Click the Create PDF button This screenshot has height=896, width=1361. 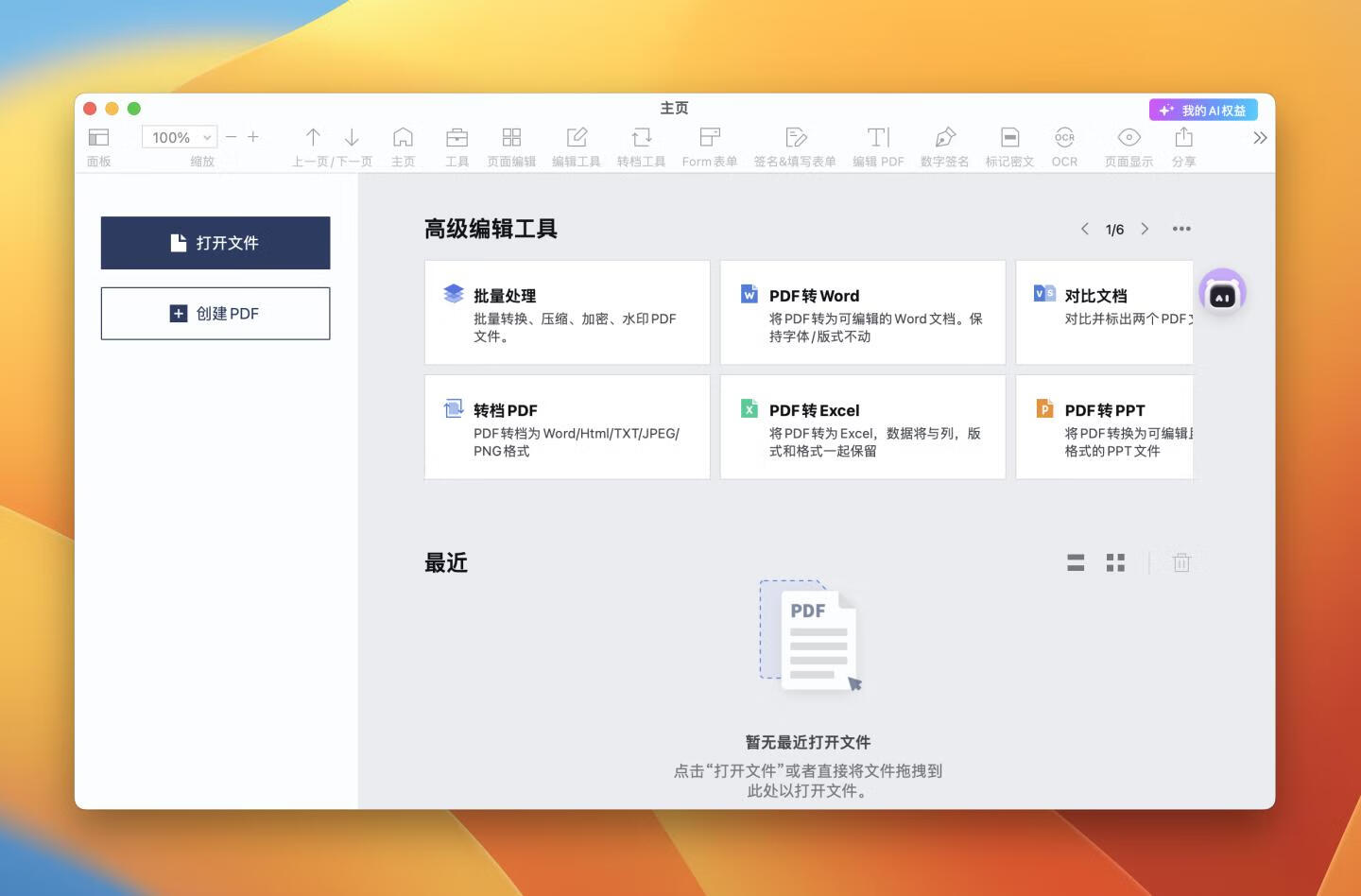[215, 314]
